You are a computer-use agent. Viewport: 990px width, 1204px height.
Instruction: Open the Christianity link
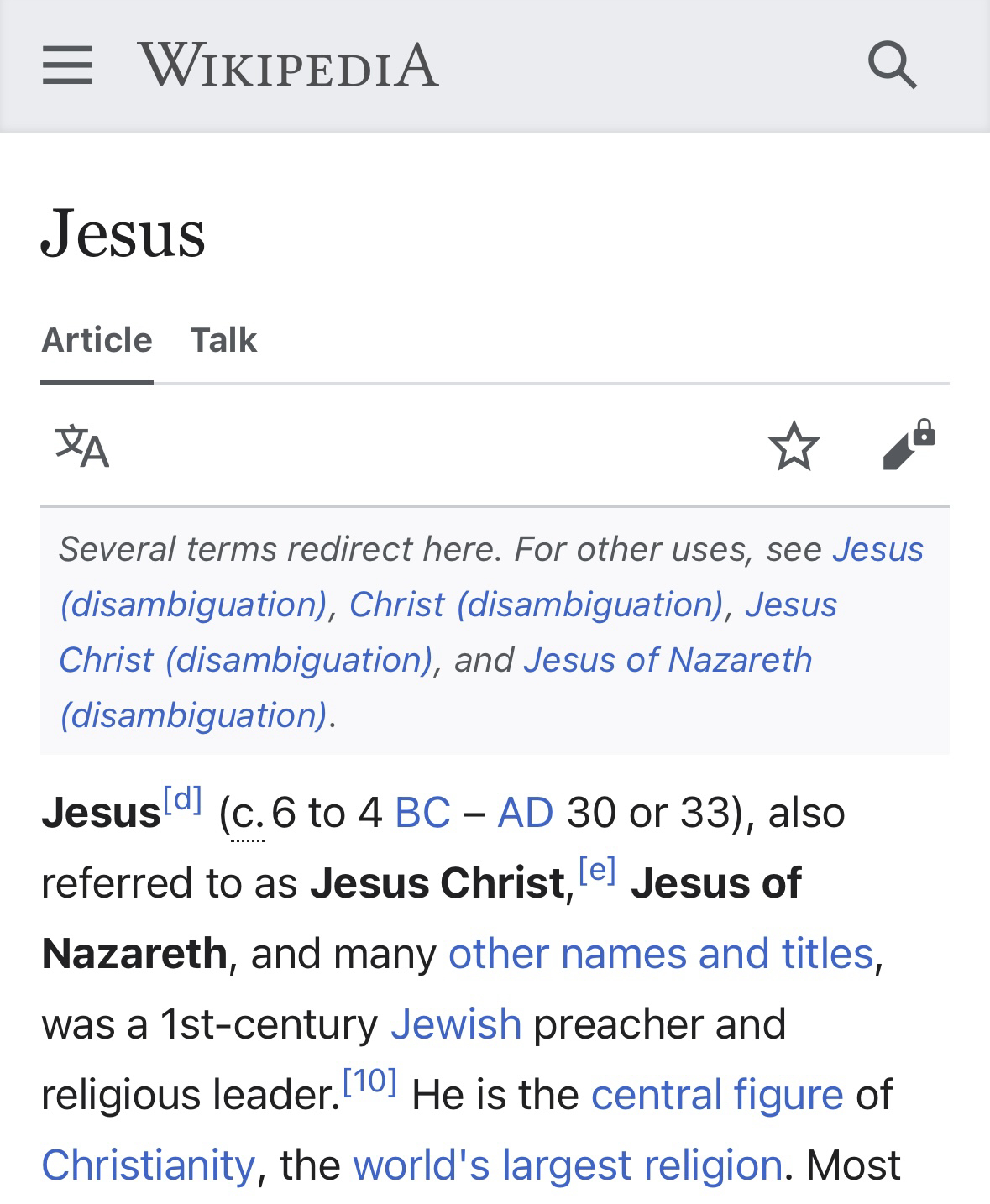click(148, 1165)
